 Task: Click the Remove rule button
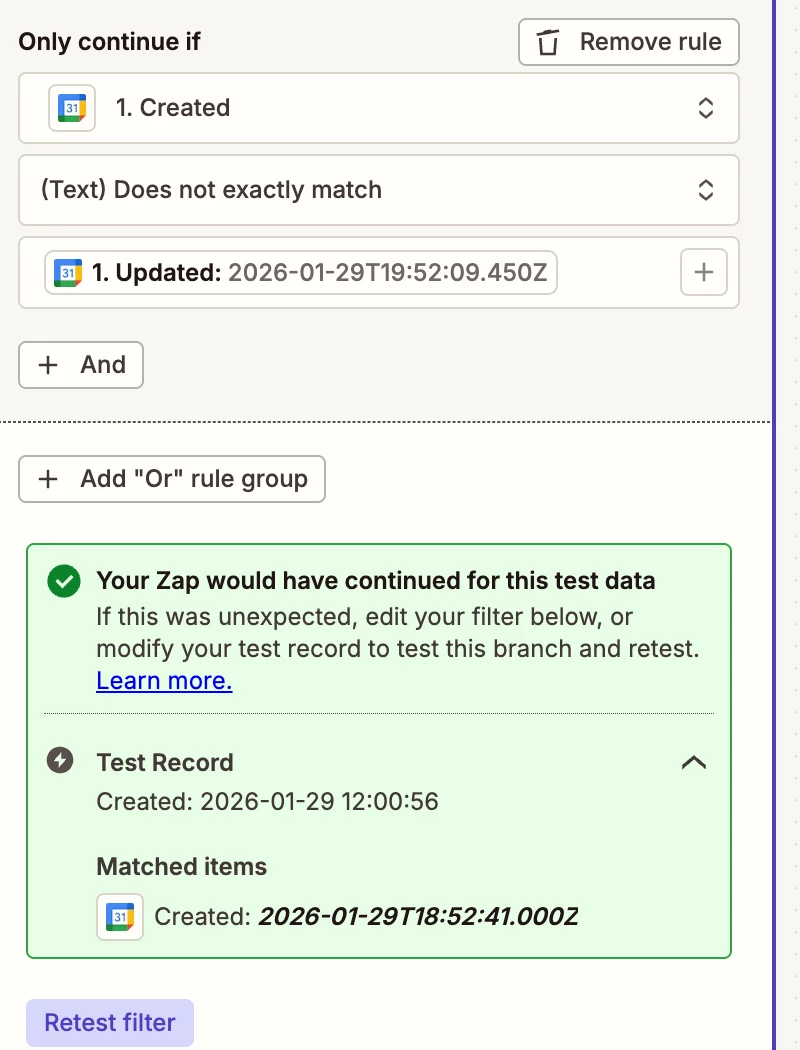[x=628, y=42]
